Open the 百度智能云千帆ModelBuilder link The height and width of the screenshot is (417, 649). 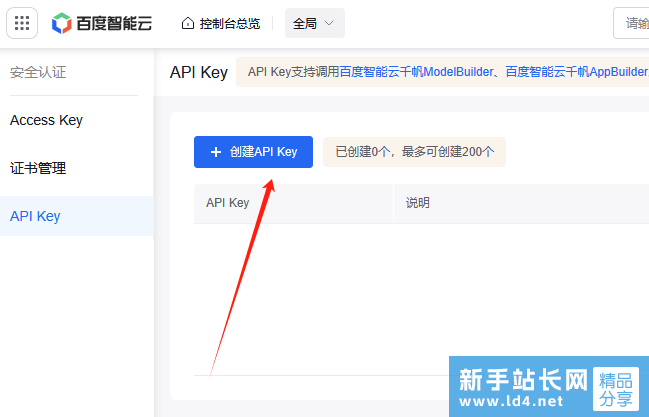point(416,72)
